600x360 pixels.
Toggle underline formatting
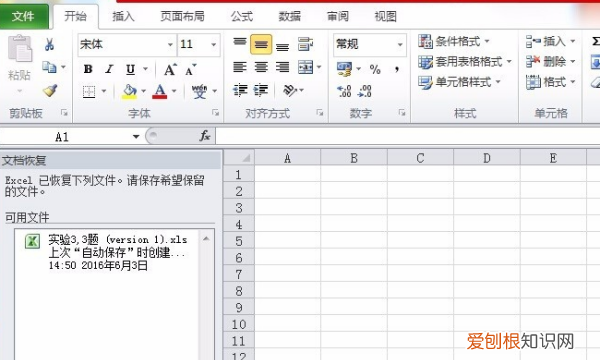click(130, 69)
